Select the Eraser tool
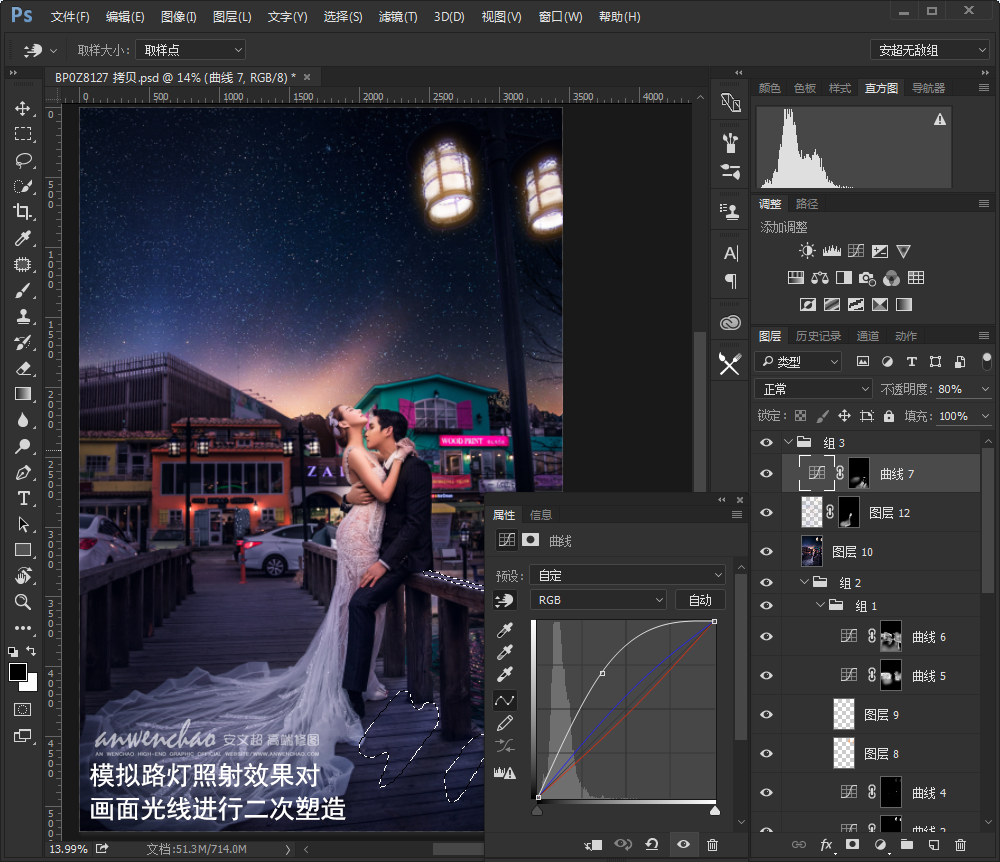This screenshot has height=862, width=1000. pos(23,369)
